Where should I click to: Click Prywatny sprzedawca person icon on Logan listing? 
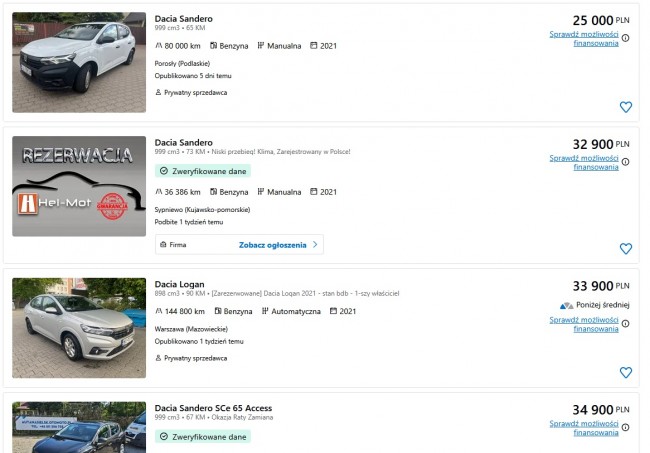158,358
